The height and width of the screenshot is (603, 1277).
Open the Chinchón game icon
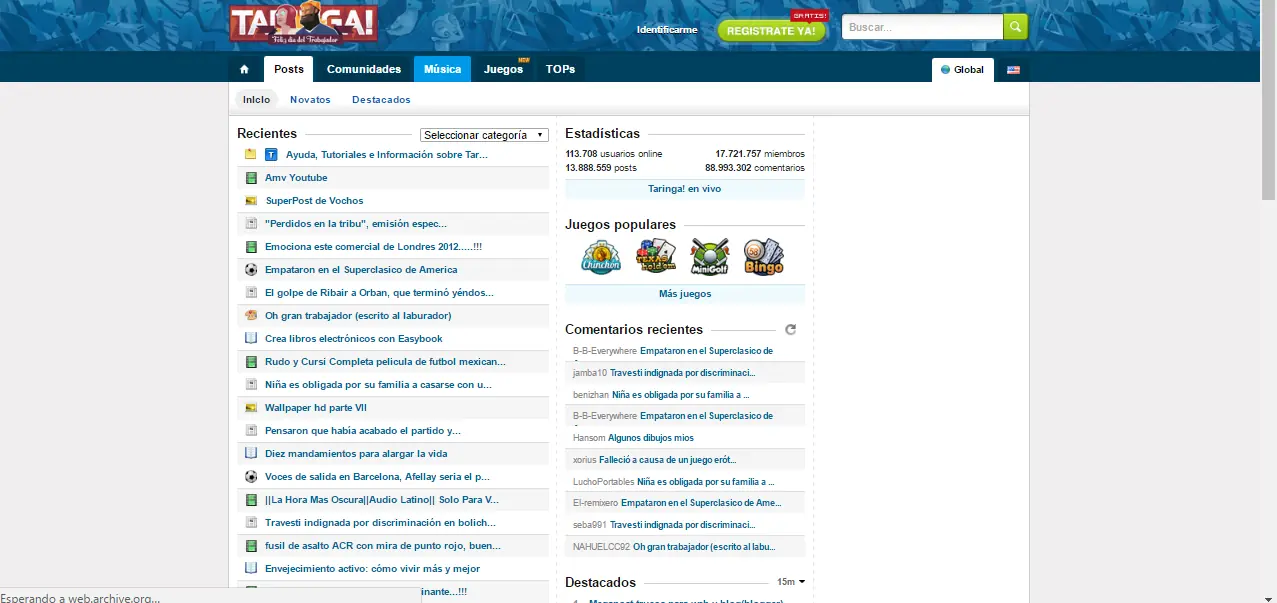(601, 257)
